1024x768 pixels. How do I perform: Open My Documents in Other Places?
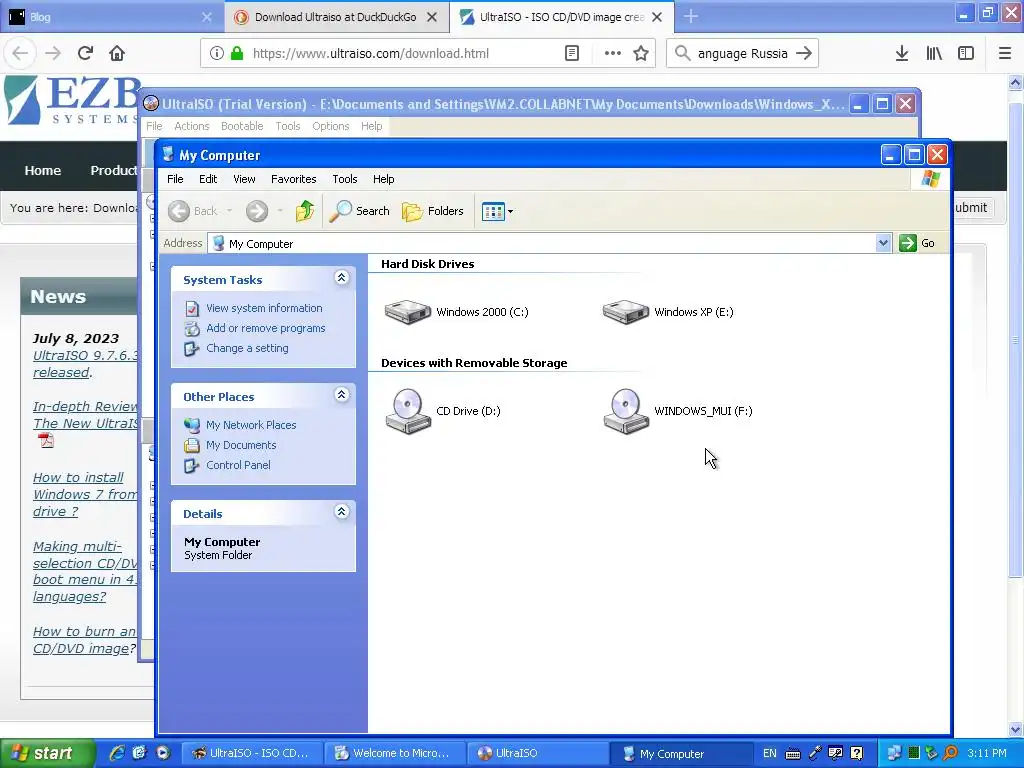pos(241,445)
